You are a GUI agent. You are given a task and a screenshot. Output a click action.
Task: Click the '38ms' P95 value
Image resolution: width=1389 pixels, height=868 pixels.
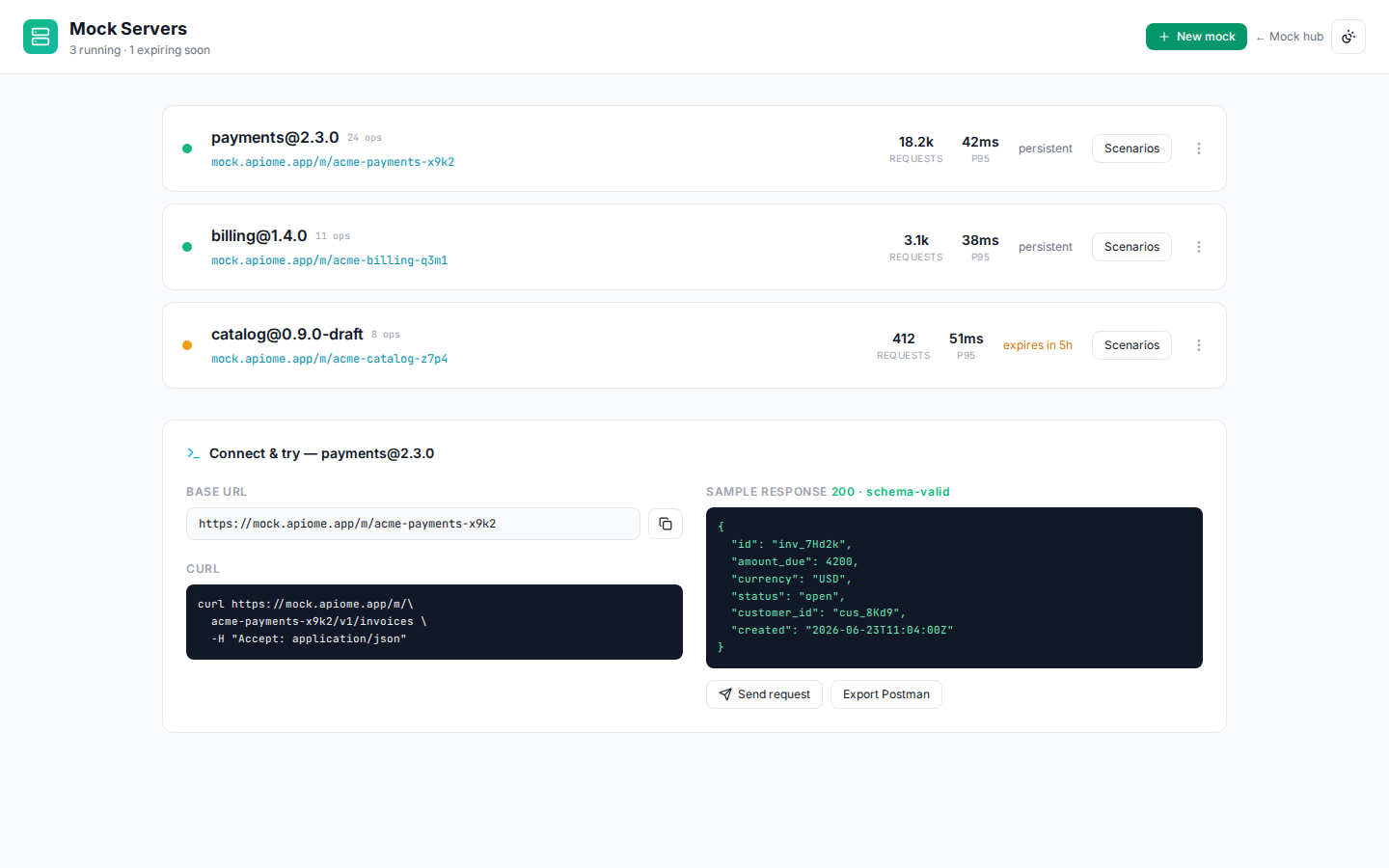point(980,240)
